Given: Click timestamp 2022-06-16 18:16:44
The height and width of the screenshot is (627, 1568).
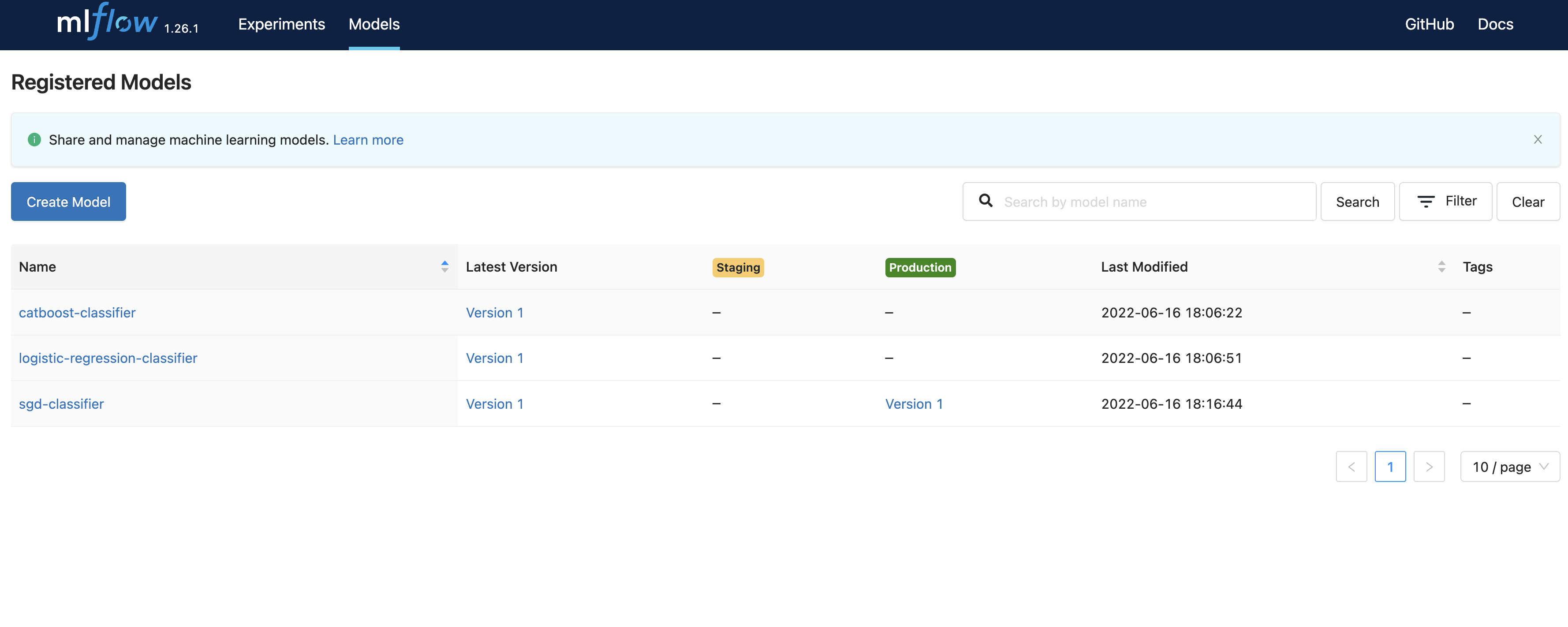Looking at the screenshot, I should pyautogui.click(x=1171, y=404).
